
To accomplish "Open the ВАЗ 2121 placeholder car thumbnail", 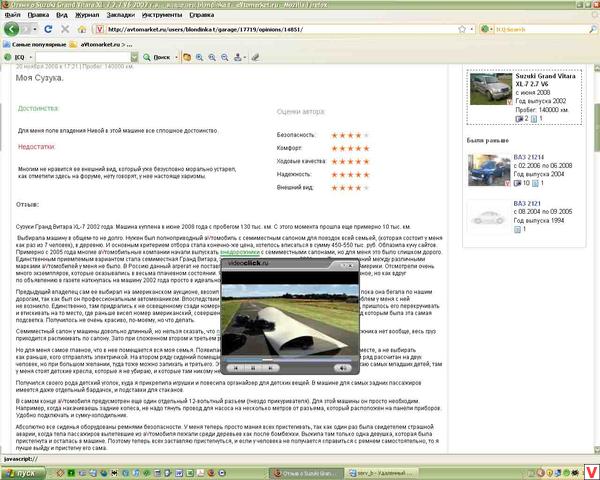I will click(x=489, y=217).
